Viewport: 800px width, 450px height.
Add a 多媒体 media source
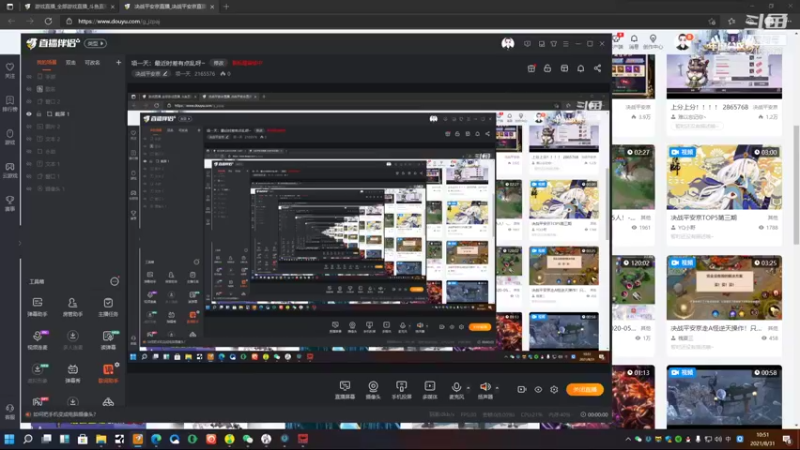pos(430,390)
